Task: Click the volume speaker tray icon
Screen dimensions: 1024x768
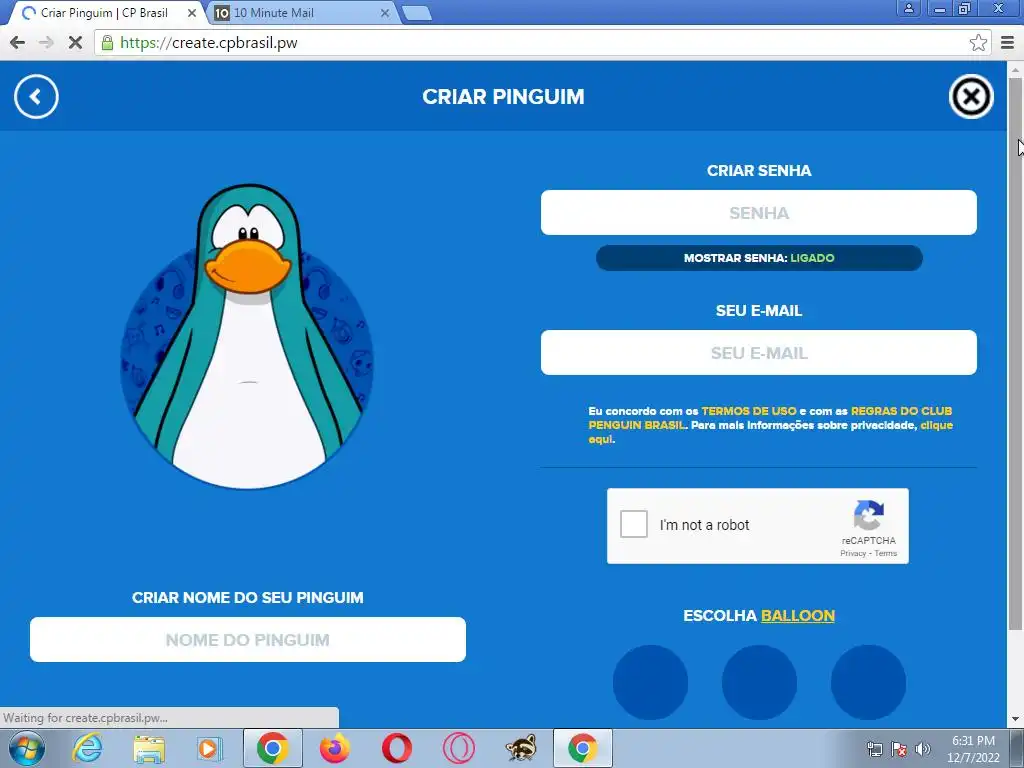Action: [922, 748]
